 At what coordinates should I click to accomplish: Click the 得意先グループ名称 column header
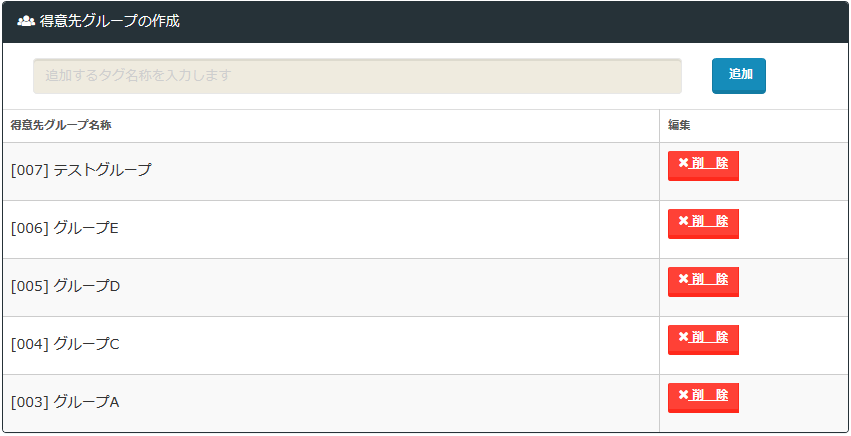pyautogui.click(x=60, y=126)
